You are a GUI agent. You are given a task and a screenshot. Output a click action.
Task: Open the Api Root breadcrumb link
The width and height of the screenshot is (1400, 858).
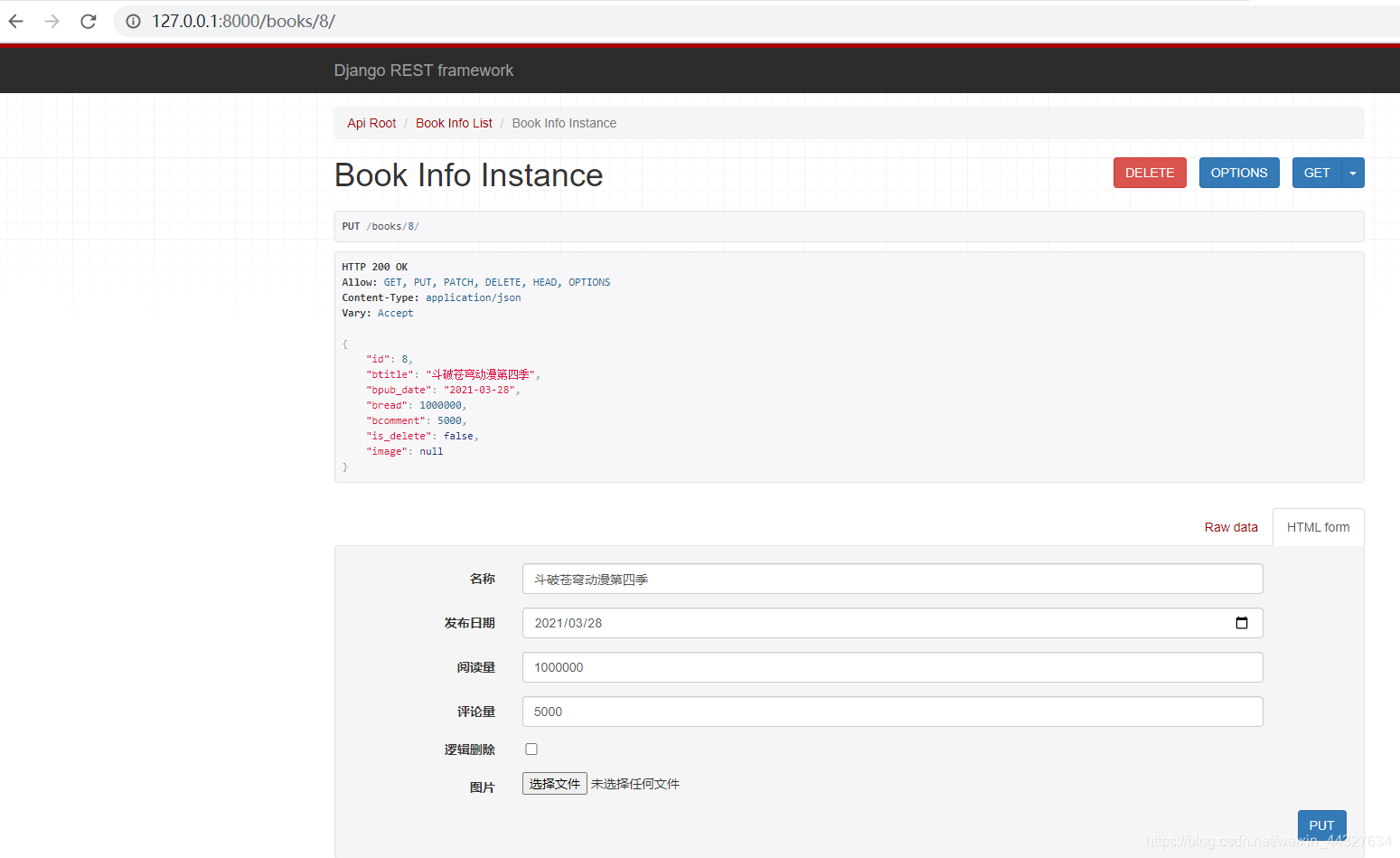[x=371, y=123]
